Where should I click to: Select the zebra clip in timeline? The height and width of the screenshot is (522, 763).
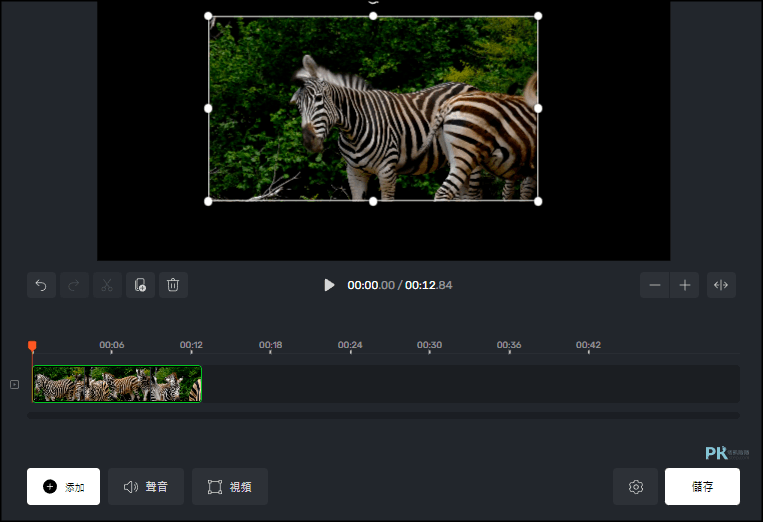117,384
